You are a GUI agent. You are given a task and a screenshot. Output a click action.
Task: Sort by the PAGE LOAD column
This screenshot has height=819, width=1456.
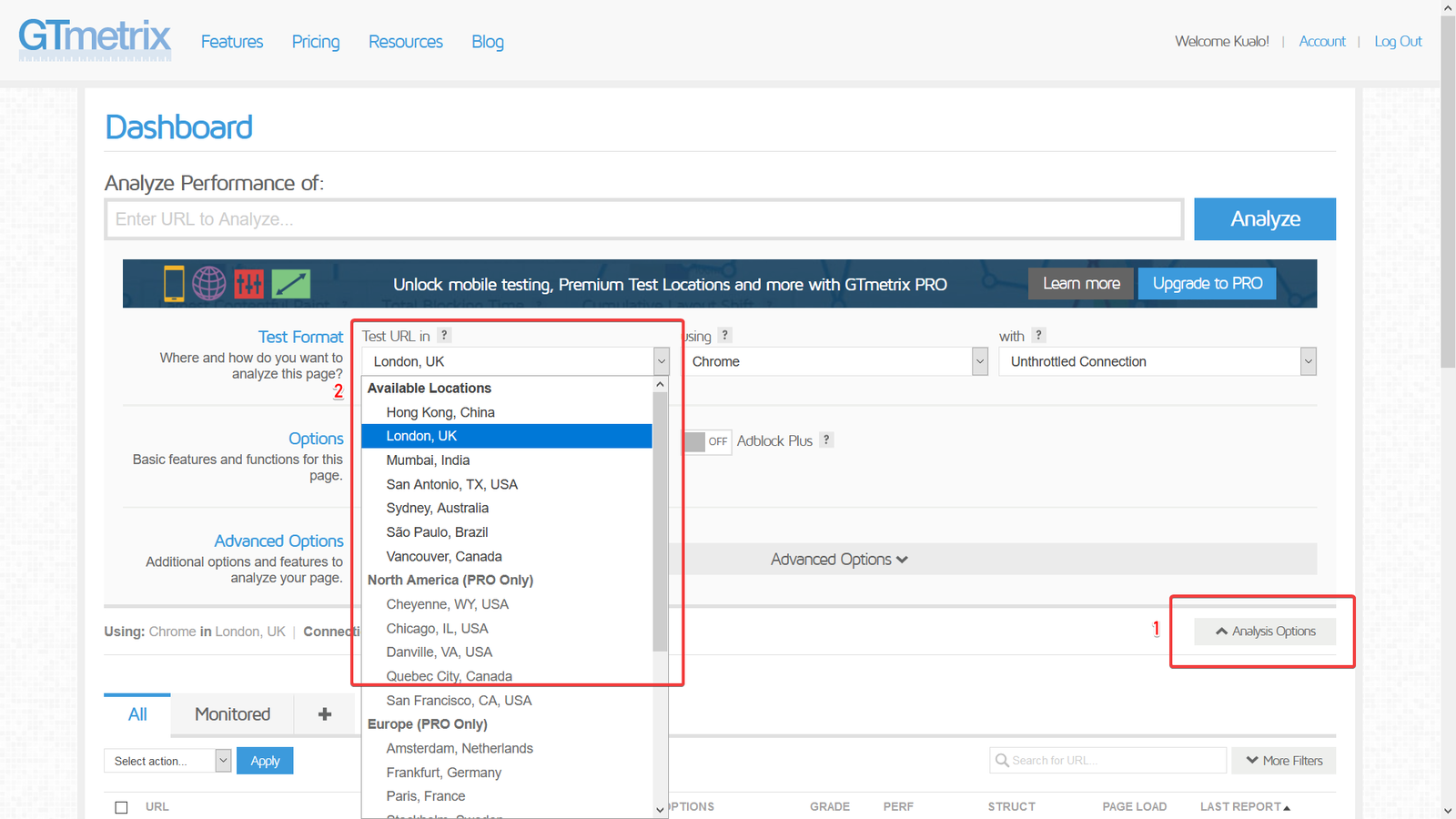click(x=1134, y=807)
